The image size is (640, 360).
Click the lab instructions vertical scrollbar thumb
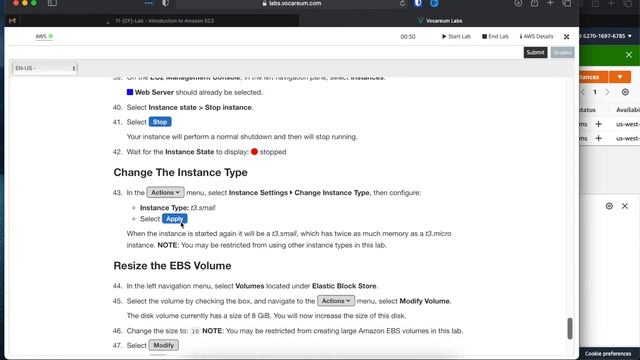coord(570,328)
